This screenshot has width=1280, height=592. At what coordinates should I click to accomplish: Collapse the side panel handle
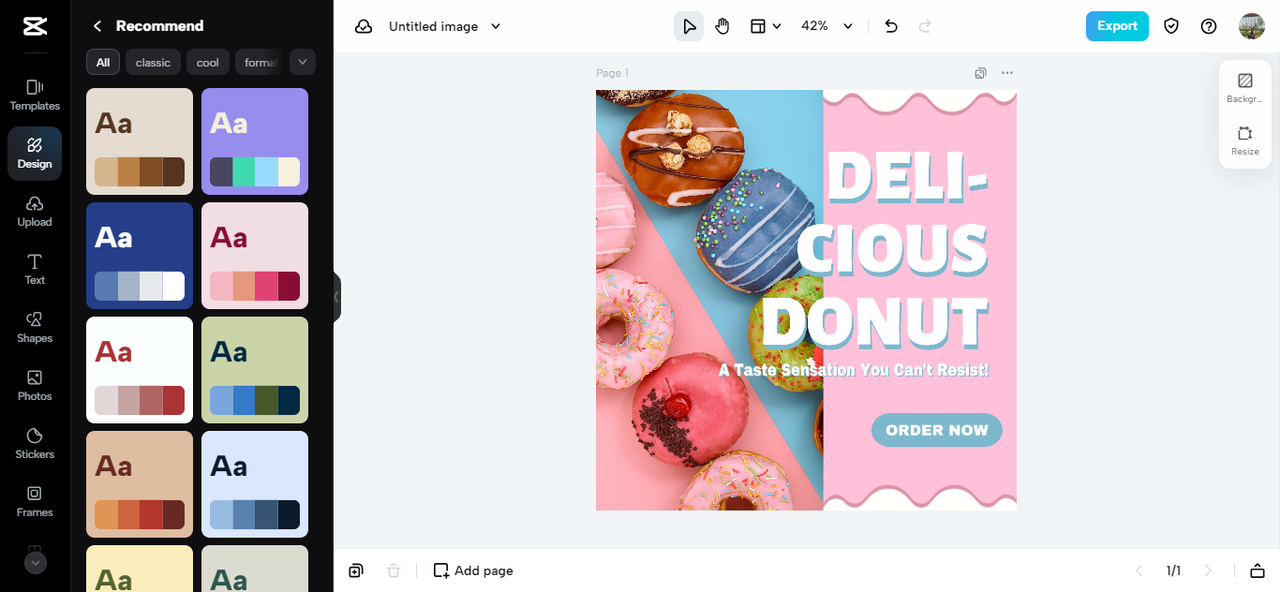[337, 297]
